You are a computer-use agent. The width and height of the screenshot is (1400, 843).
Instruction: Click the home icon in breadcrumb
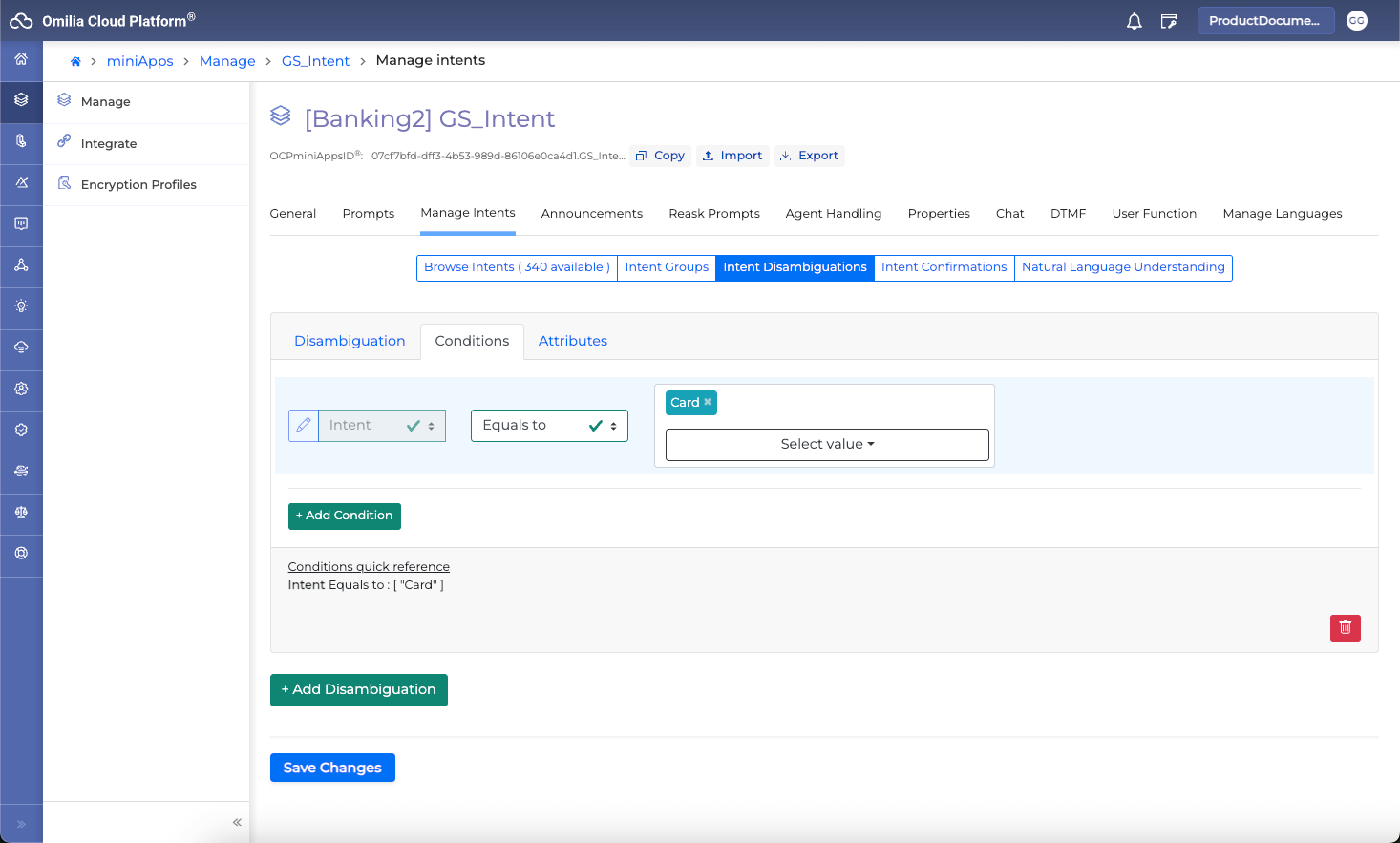click(75, 61)
